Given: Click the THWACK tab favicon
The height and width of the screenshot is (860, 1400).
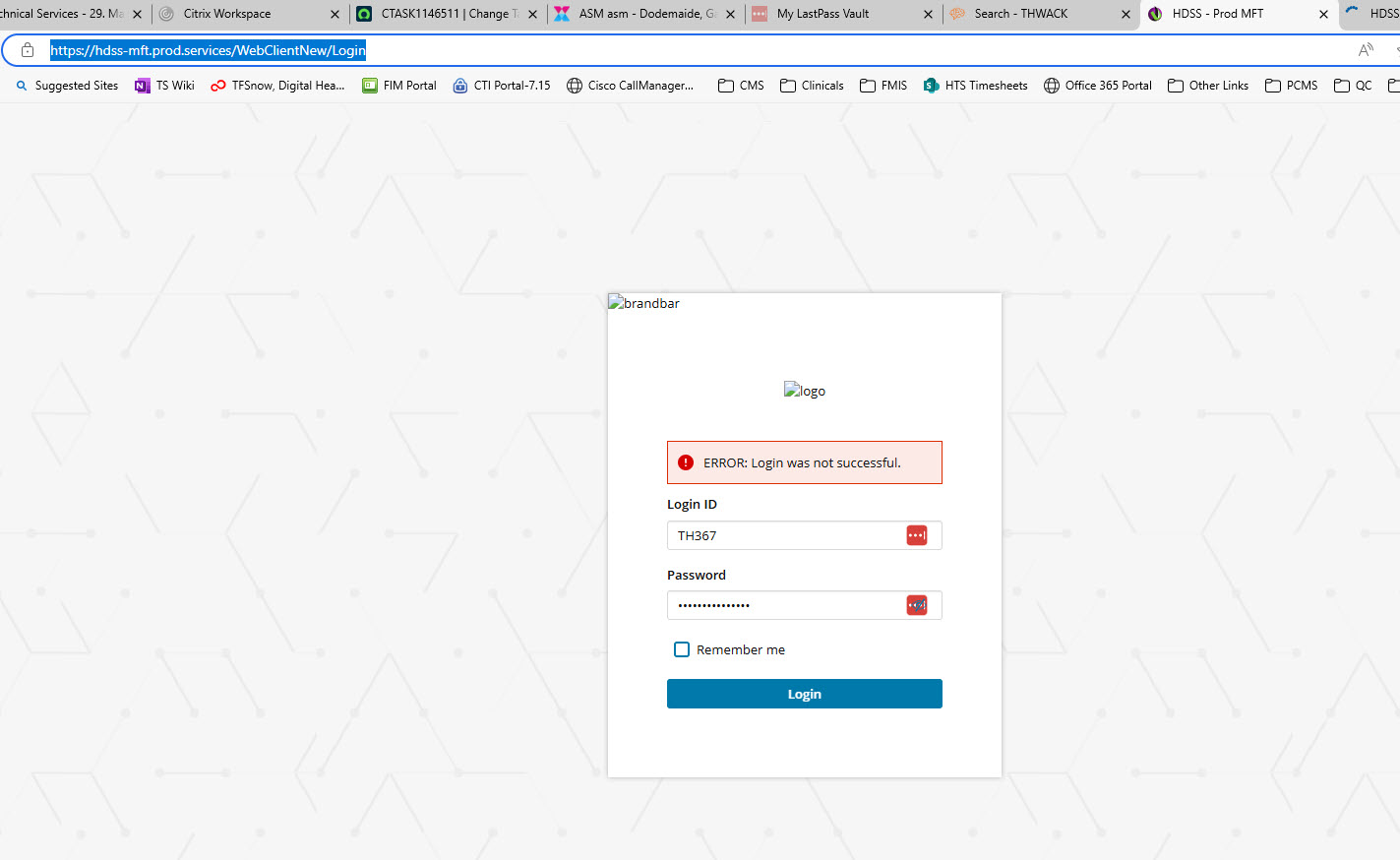Looking at the screenshot, I should 957,14.
